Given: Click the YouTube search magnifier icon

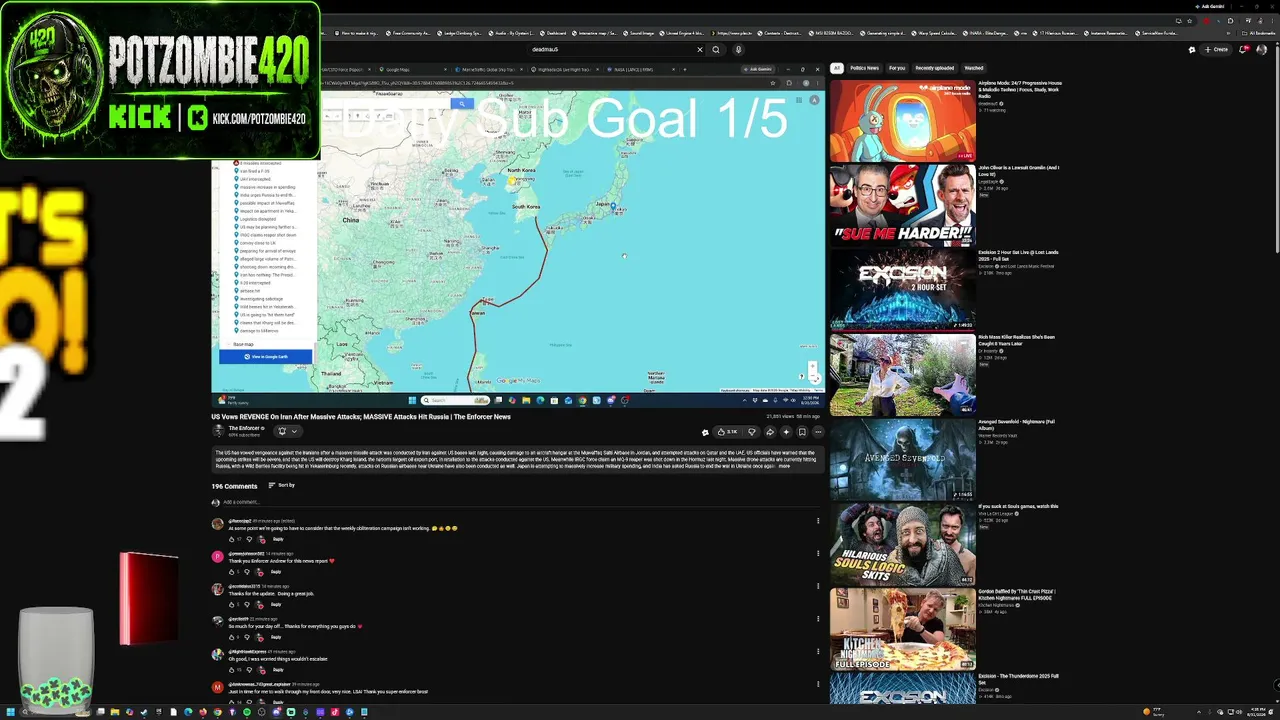Looking at the screenshot, I should point(716,49).
